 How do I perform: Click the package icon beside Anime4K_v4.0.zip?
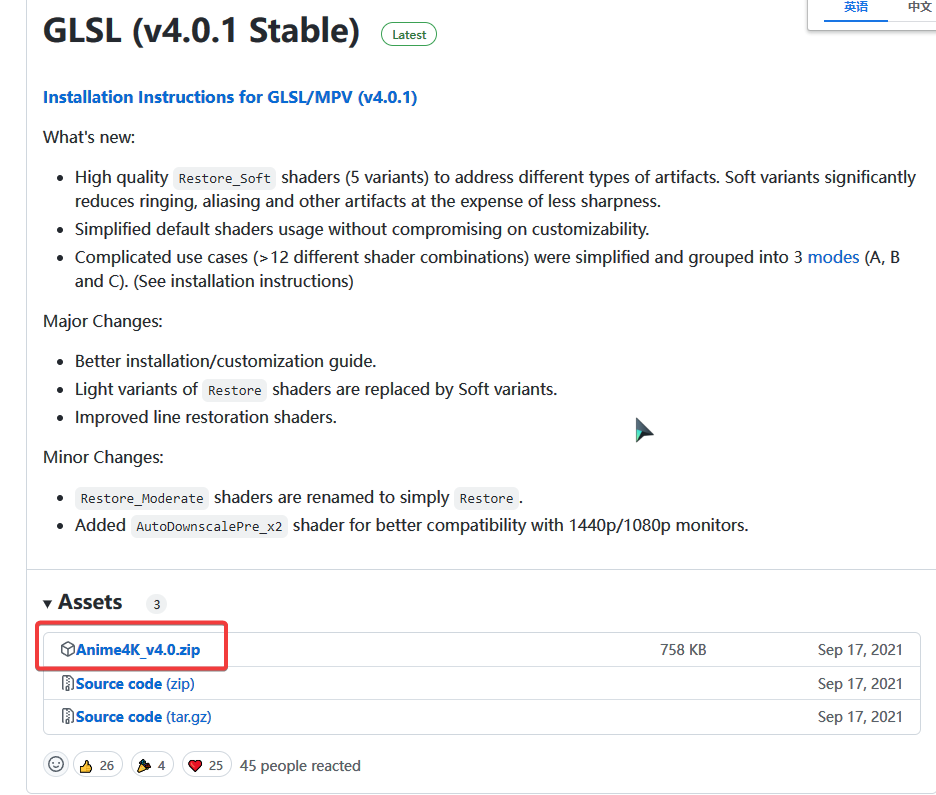[68, 650]
